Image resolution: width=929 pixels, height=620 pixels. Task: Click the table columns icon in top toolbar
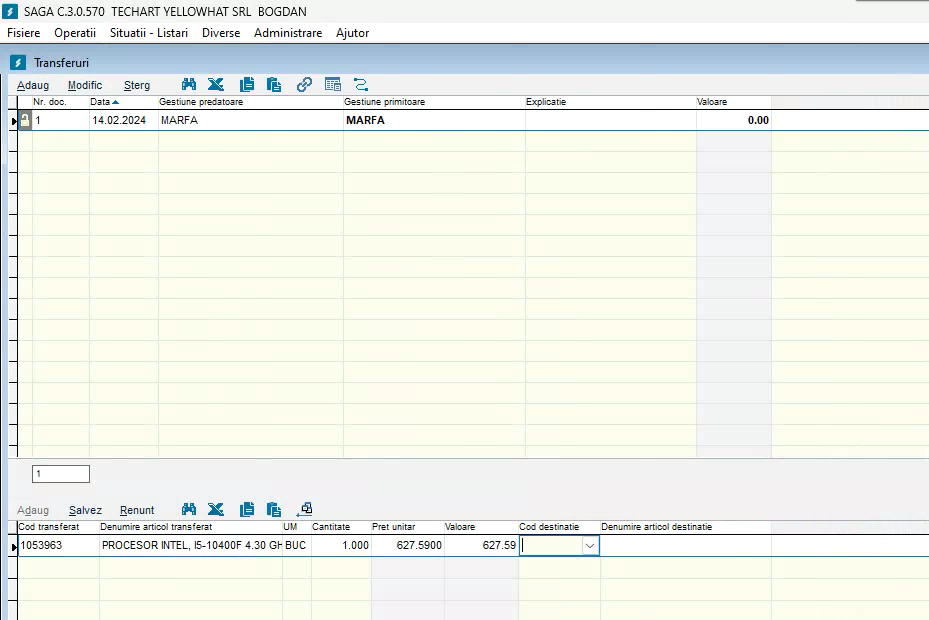tap(333, 85)
